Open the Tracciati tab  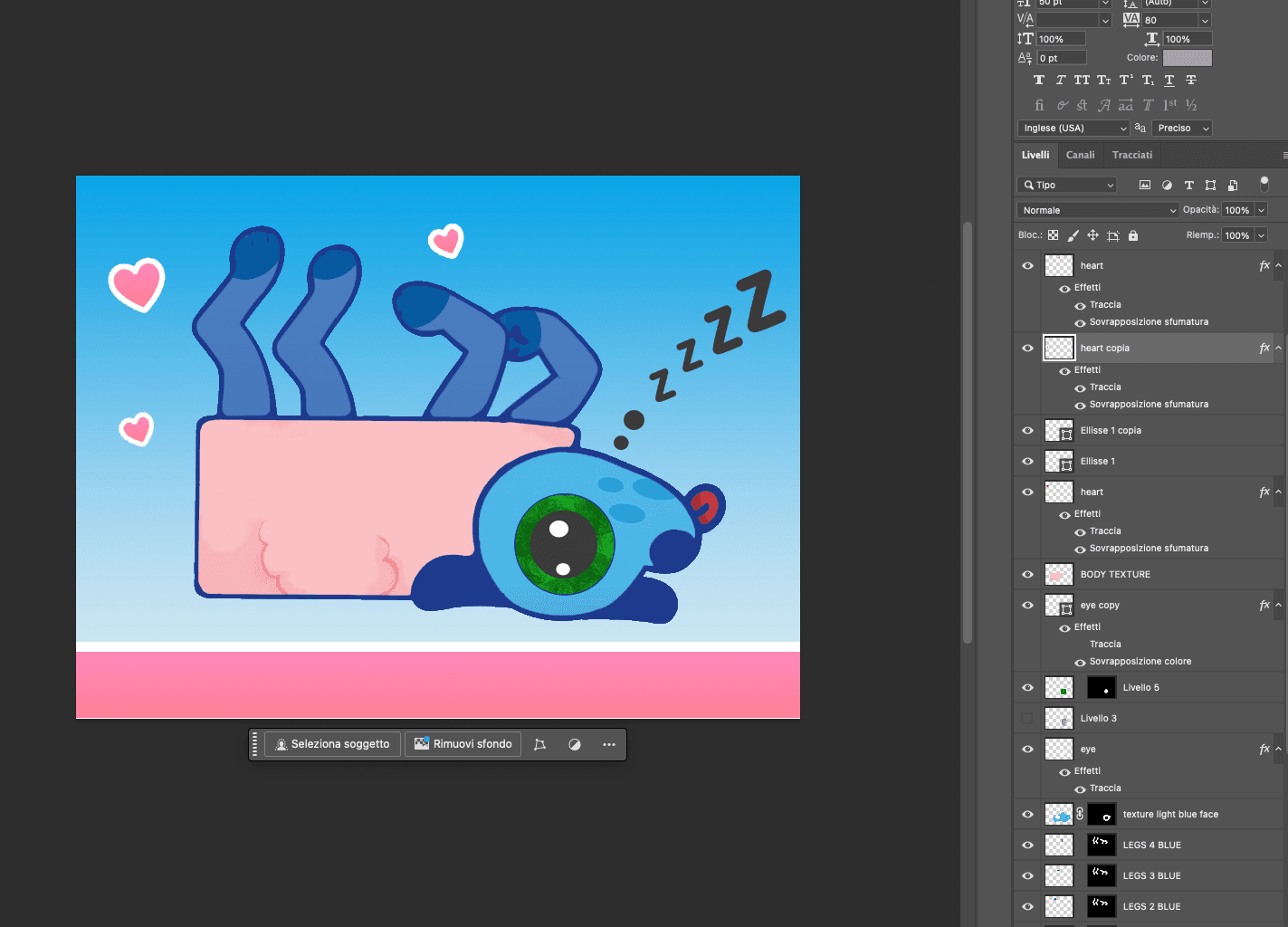(1131, 155)
